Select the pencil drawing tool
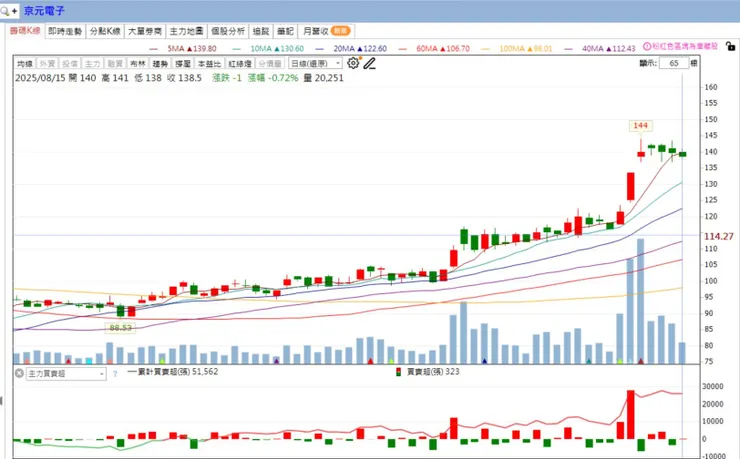 (x=370, y=63)
